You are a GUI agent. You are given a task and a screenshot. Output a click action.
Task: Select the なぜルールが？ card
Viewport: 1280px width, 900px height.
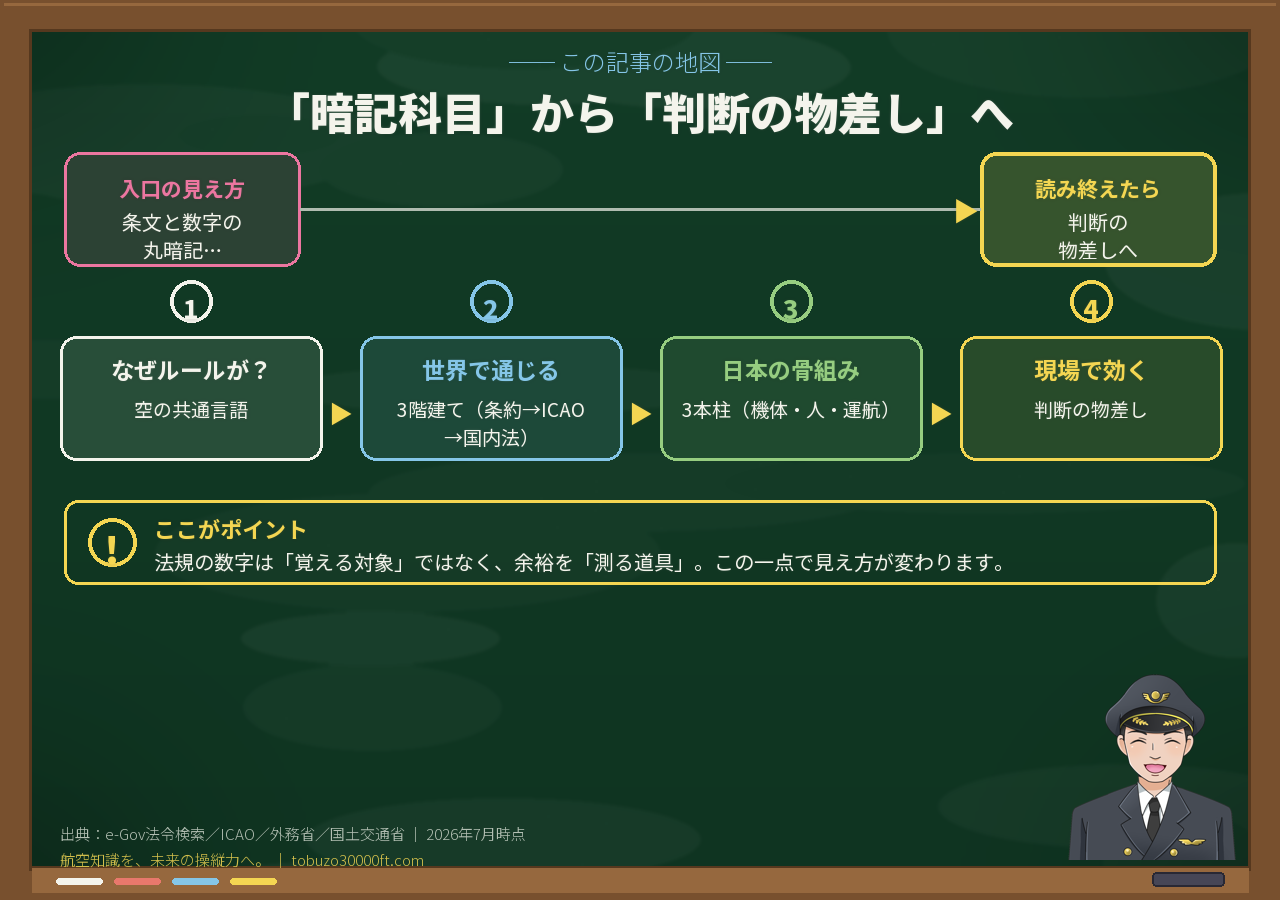191,398
